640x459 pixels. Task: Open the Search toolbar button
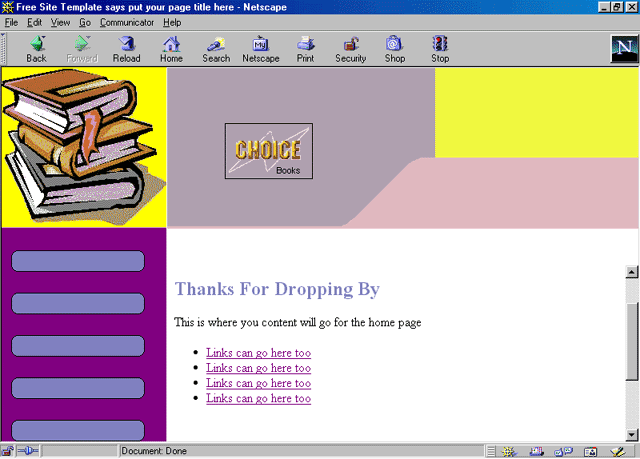[x=216, y=49]
